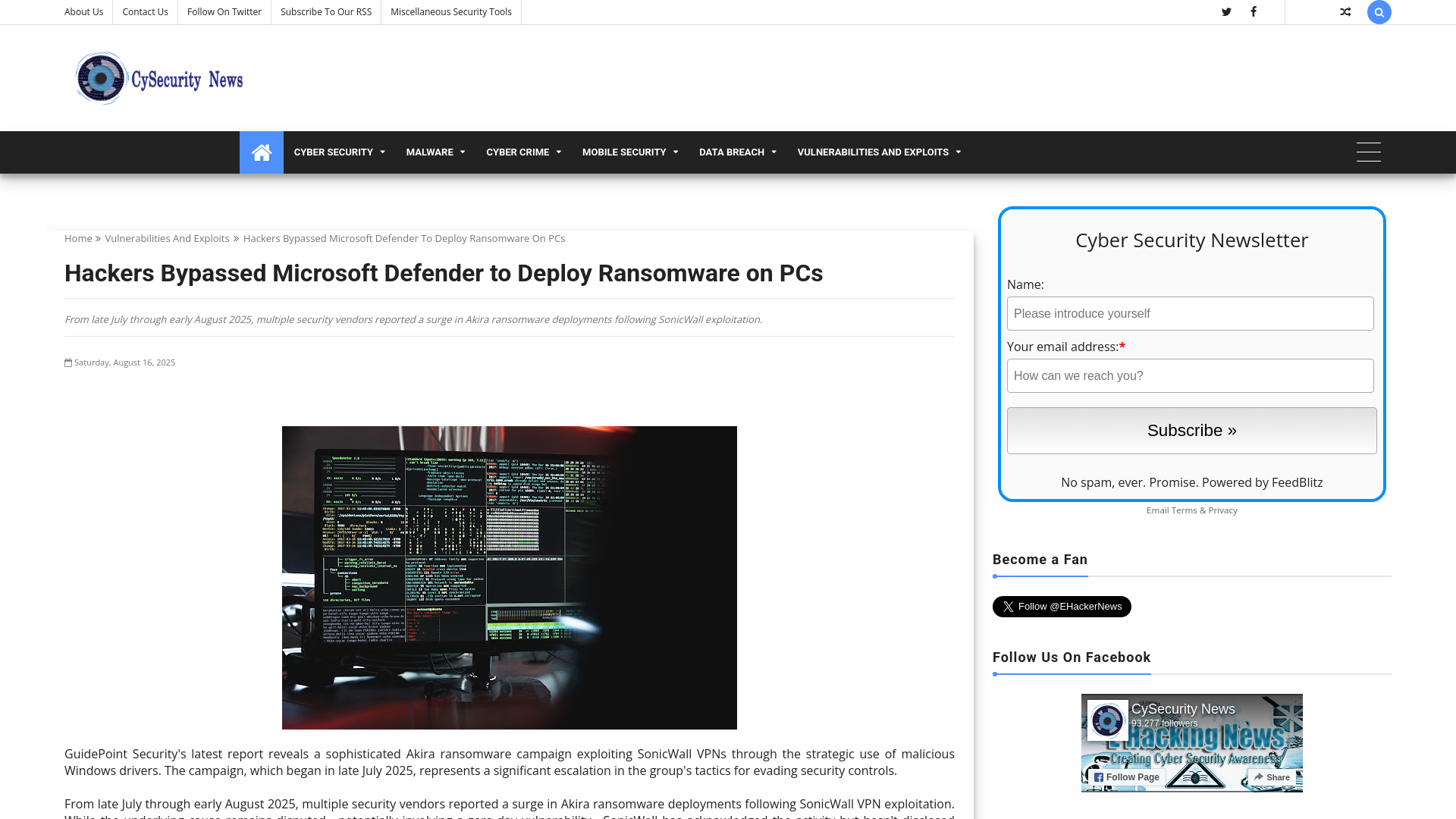Open the Twitter icon in top bar
The height and width of the screenshot is (819, 1456).
click(x=1226, y=12)
